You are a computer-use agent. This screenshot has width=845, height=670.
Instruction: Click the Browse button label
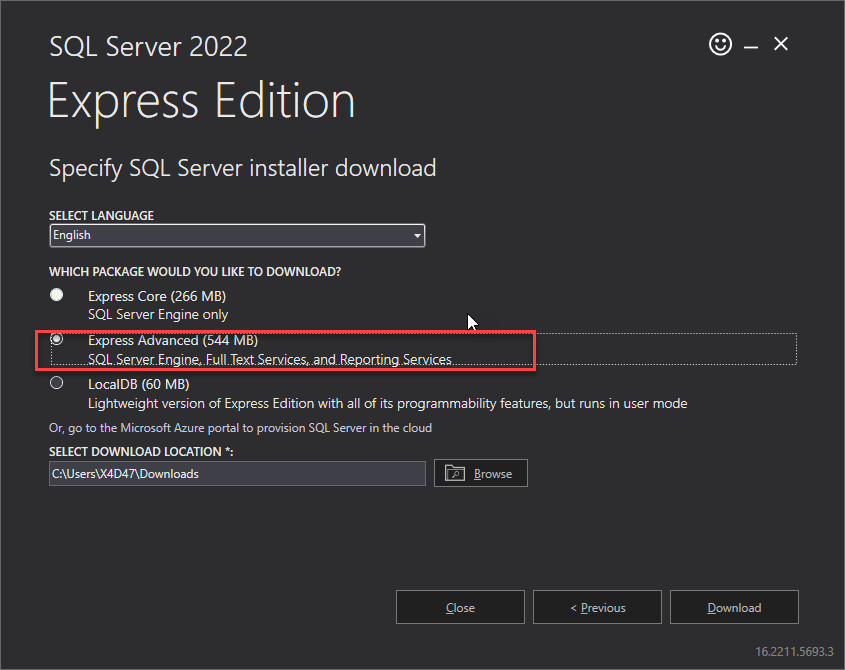[493, 474]
